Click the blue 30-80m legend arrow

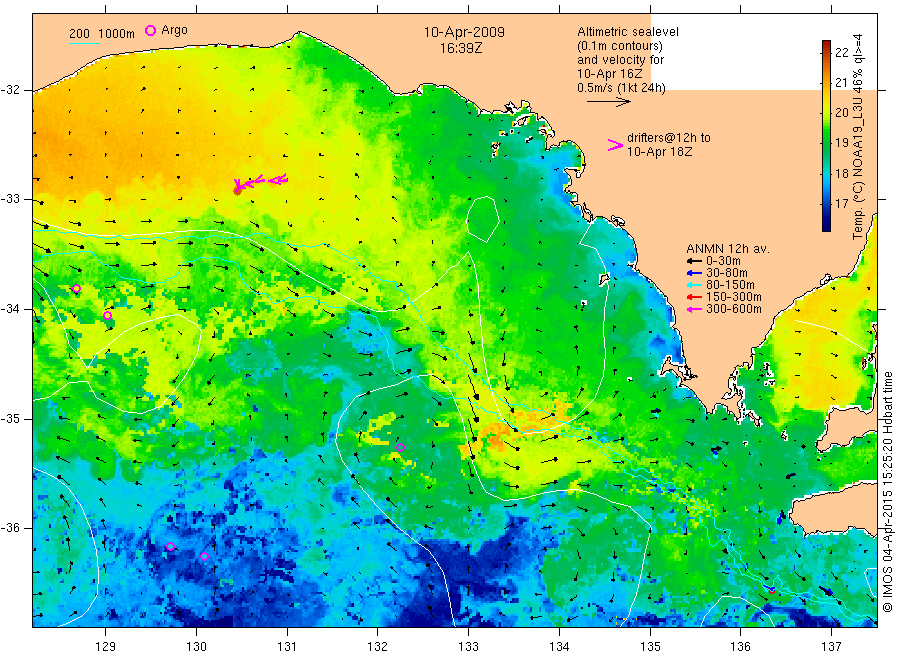click(x=695, y=273)
